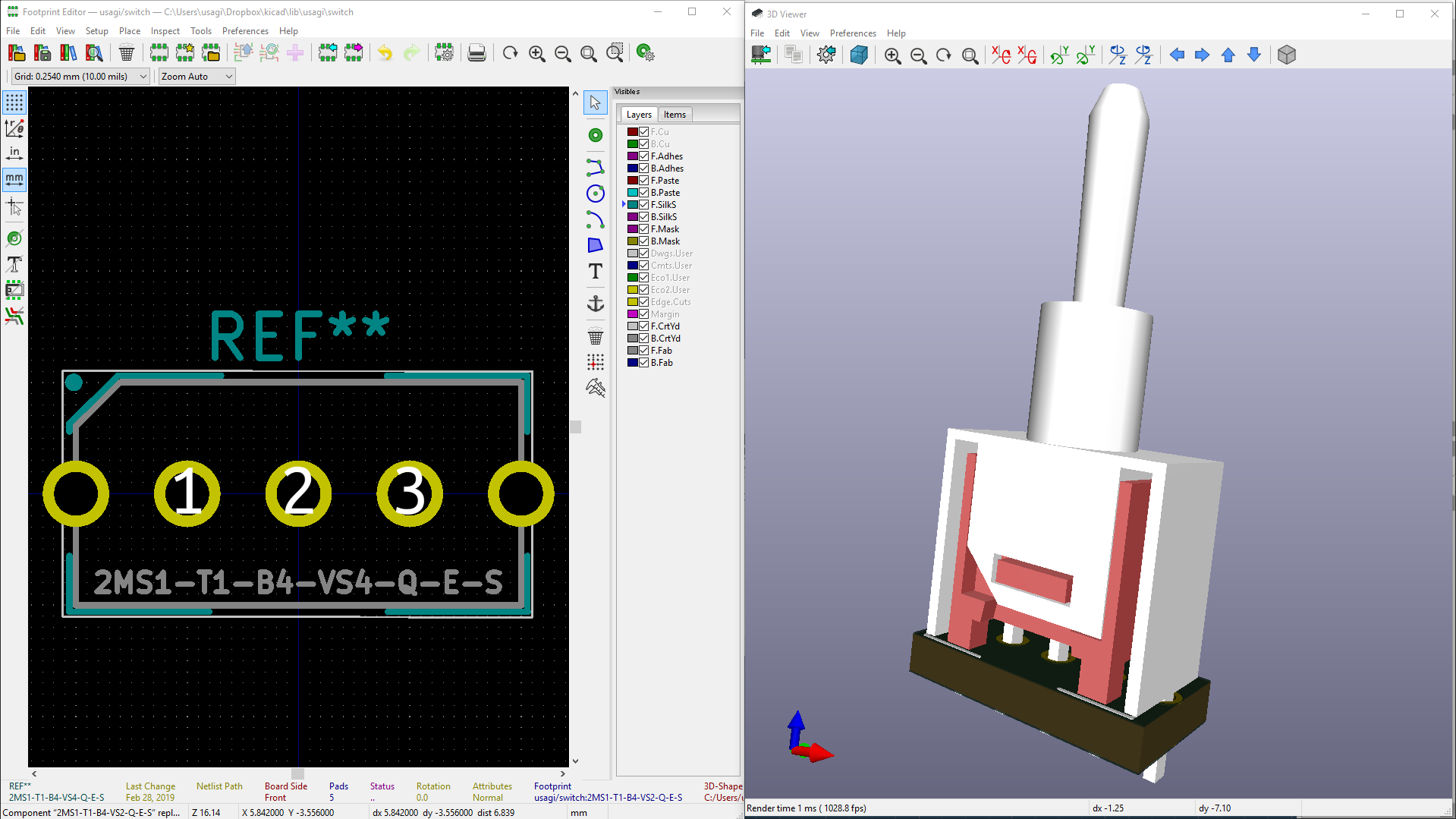Uncheck the F.SilkS layer visibility
The width and height of the screenshot is (1456, 819).
(644, 205)
